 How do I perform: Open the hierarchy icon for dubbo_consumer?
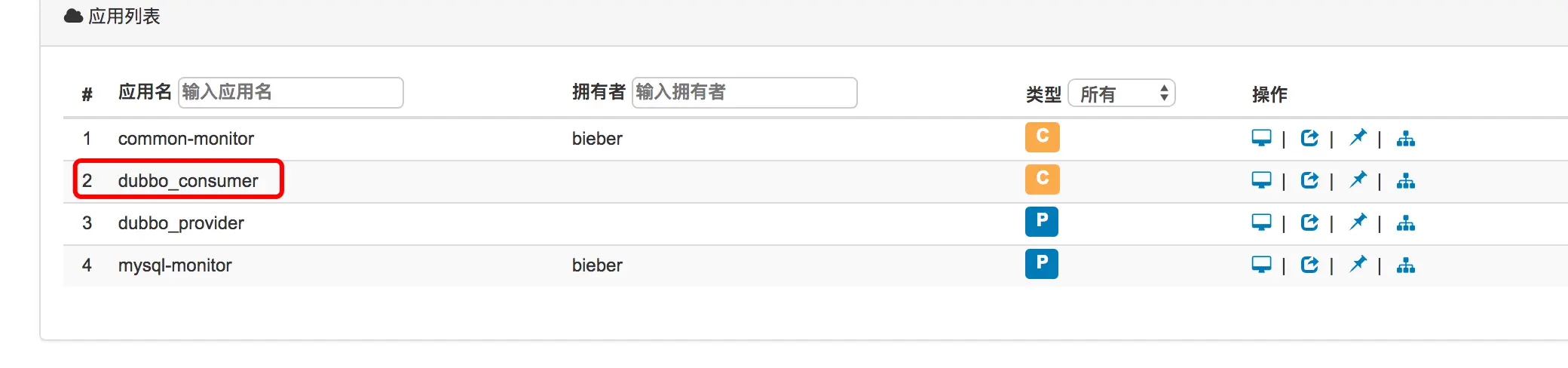point(1406,181)
